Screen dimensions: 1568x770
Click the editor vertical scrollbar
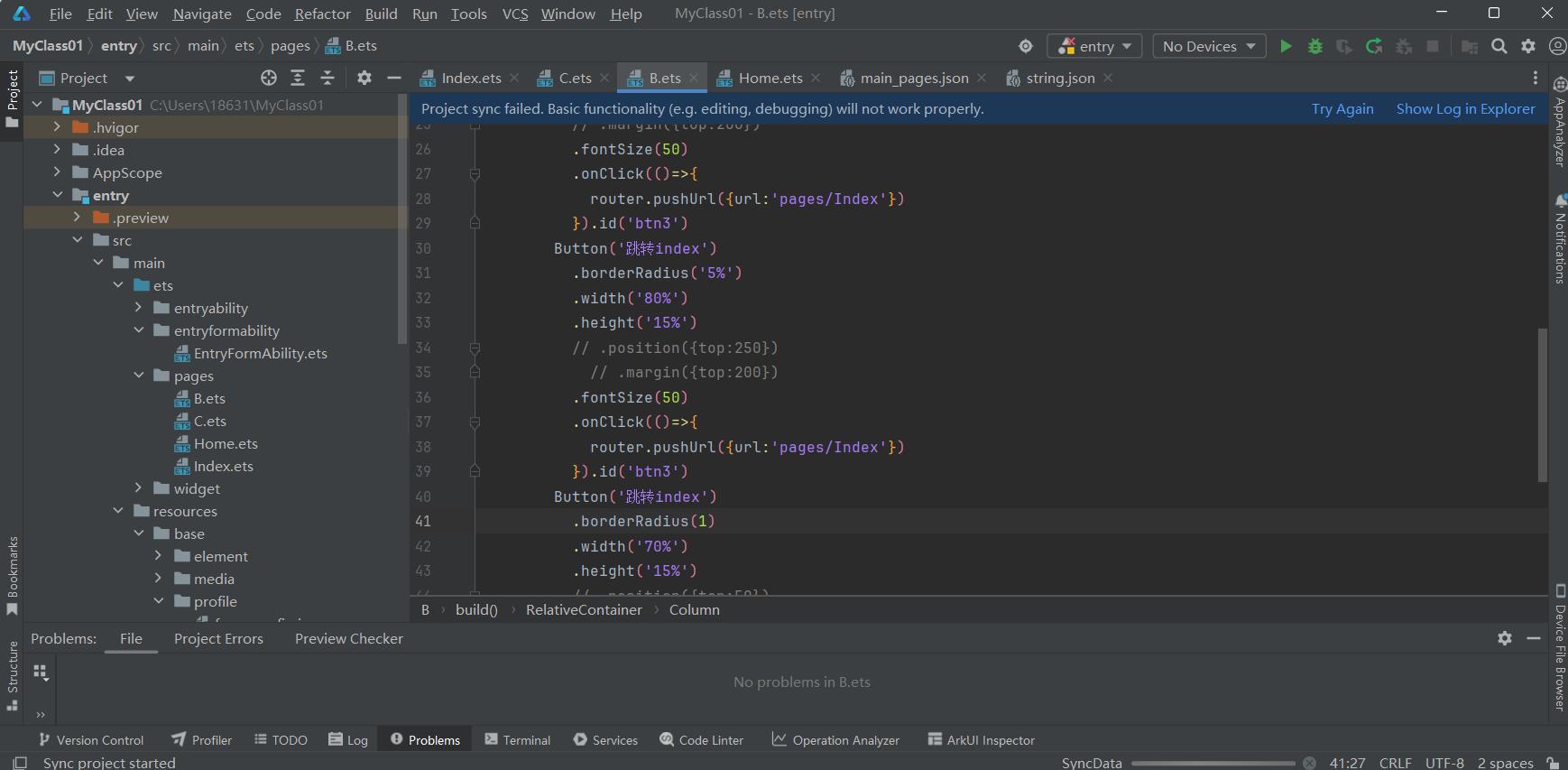[1542, 404]
